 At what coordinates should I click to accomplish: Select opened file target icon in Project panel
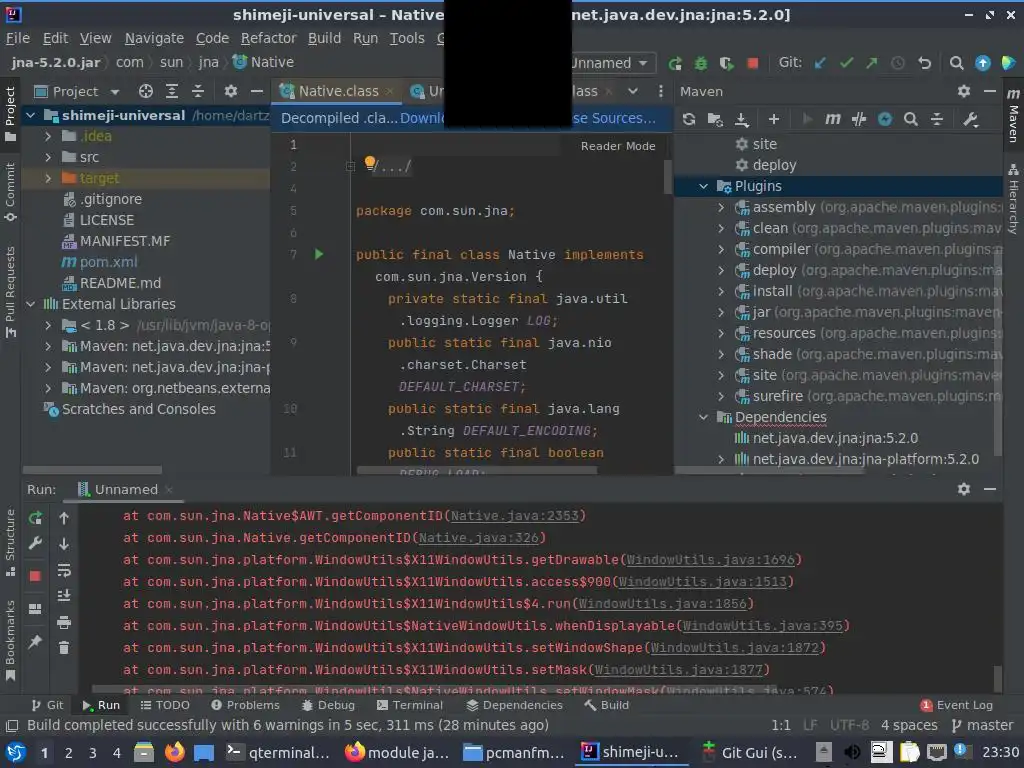tap(146, 91)
